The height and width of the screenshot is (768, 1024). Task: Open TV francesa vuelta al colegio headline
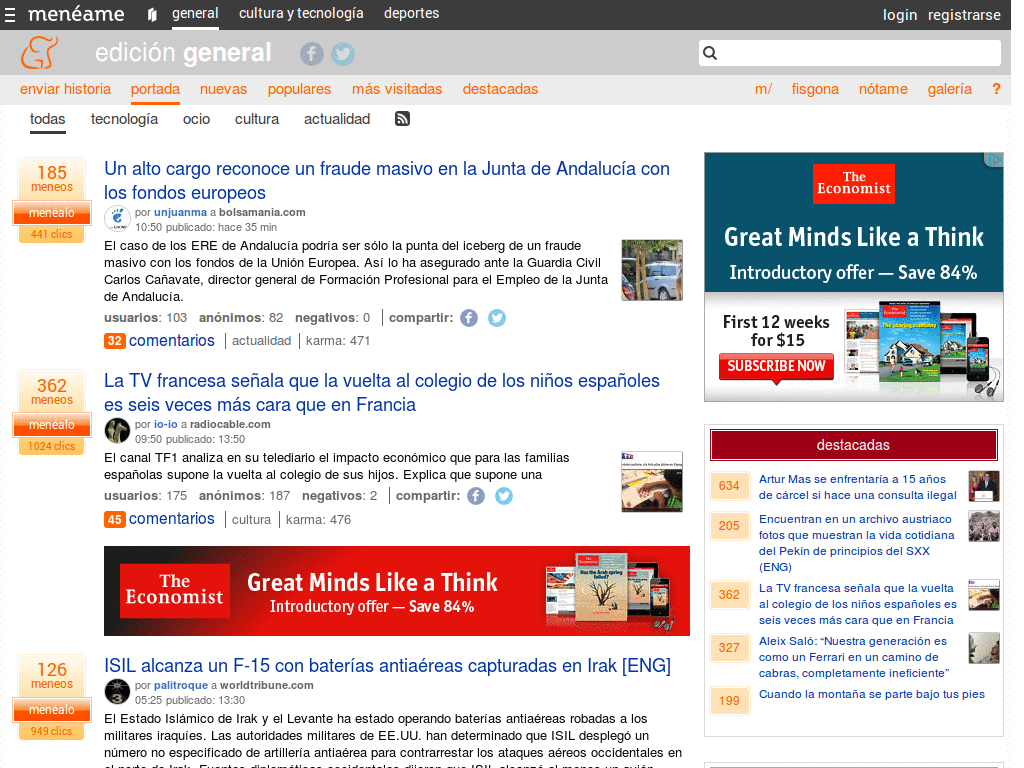(382, 392)
